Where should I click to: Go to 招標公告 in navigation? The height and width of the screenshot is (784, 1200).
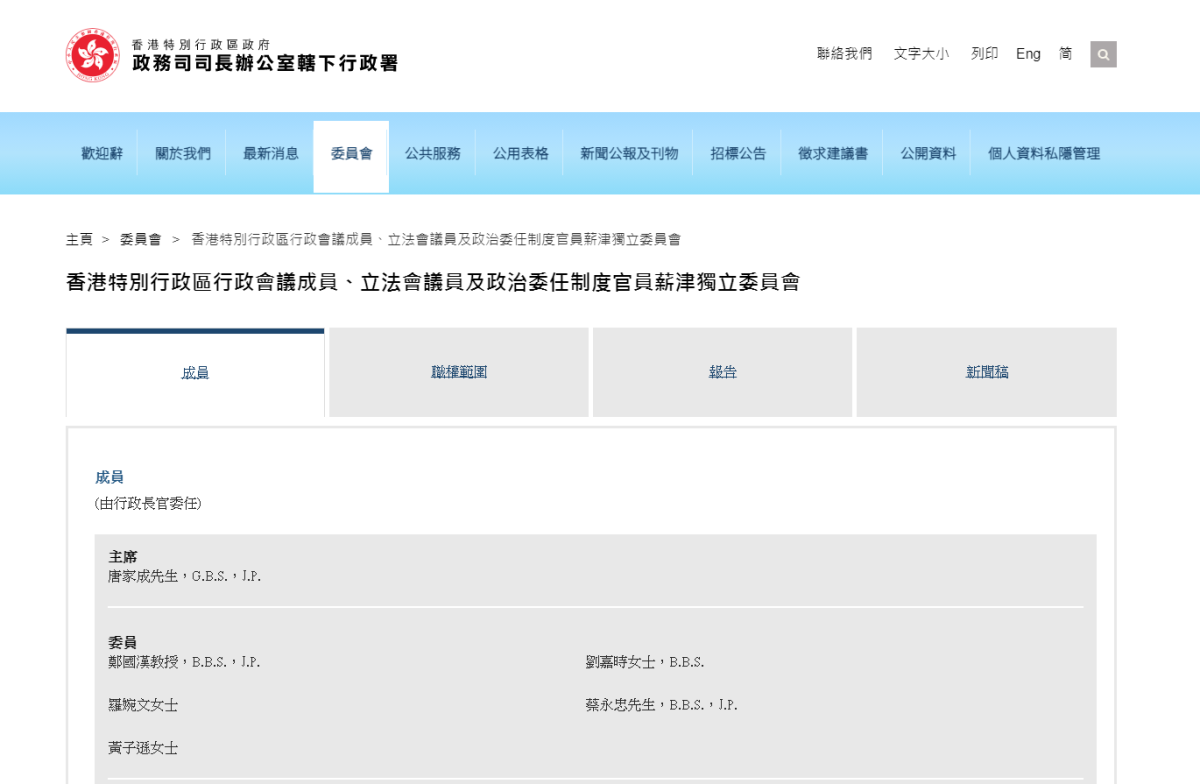738,154
